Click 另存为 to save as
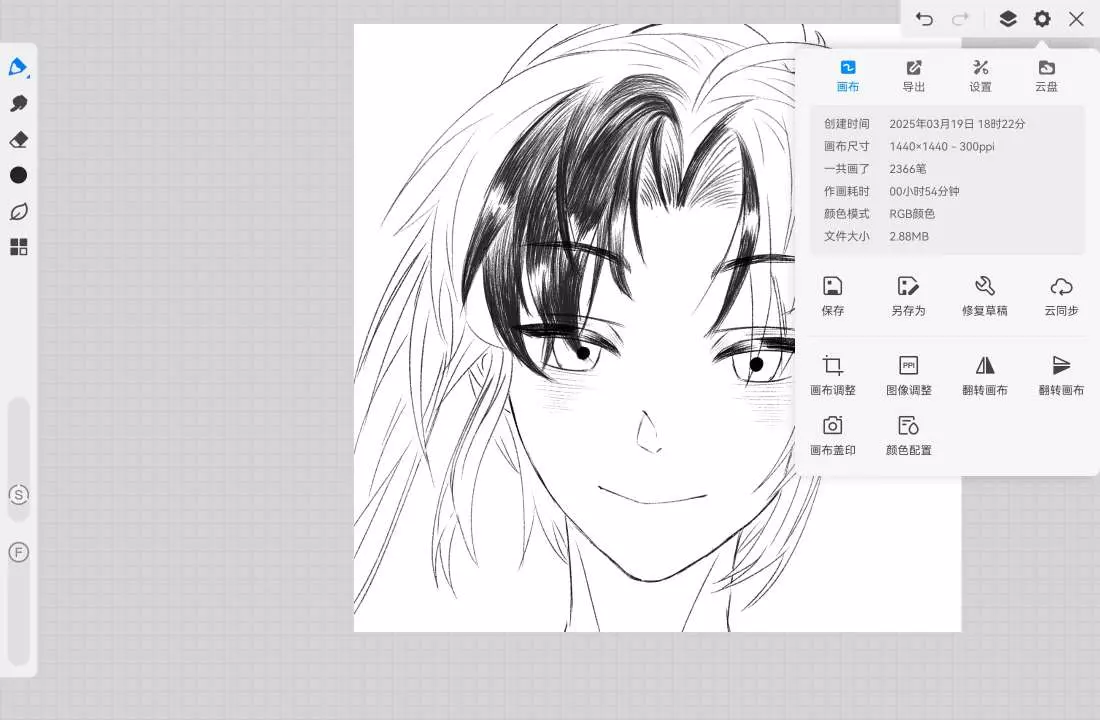 [x=908, y=296]
